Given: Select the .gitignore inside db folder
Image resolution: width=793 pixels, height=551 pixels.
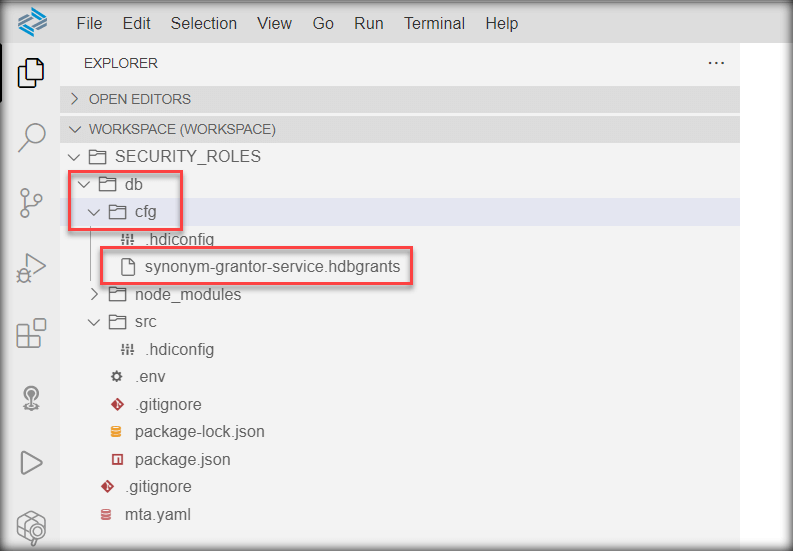Looking at the screenshot, I should (168, 404).
